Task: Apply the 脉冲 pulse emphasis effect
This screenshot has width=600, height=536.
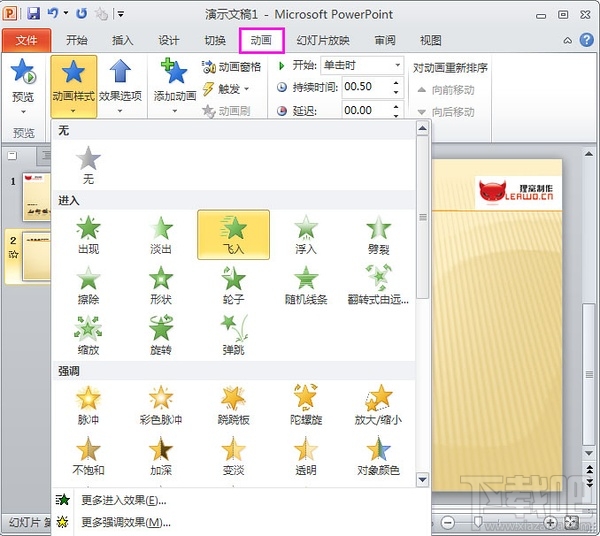Action: 88,406
